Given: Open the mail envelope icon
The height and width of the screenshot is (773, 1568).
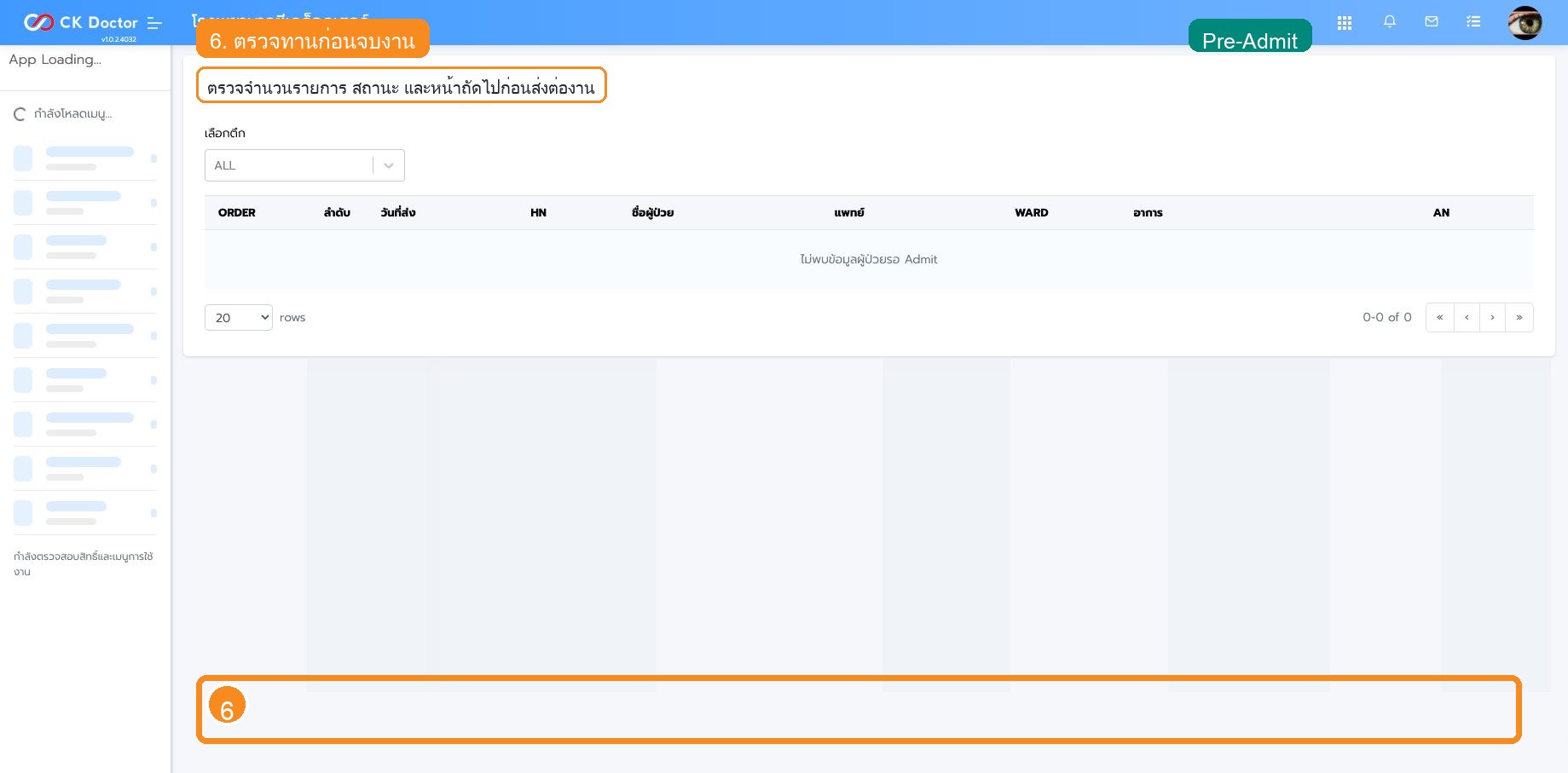Looking at the screenshot, I should click(1432, 22).
